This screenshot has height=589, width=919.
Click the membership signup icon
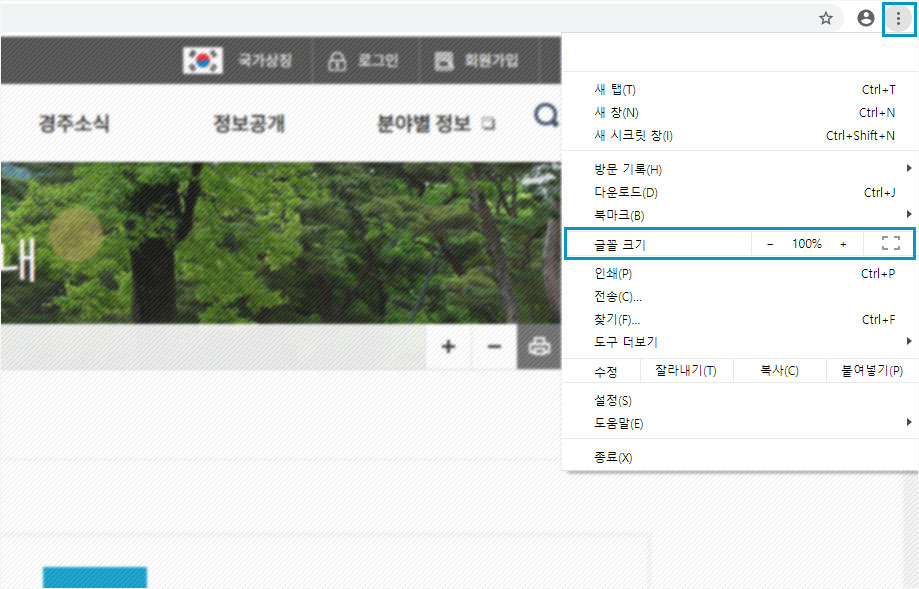444,60
